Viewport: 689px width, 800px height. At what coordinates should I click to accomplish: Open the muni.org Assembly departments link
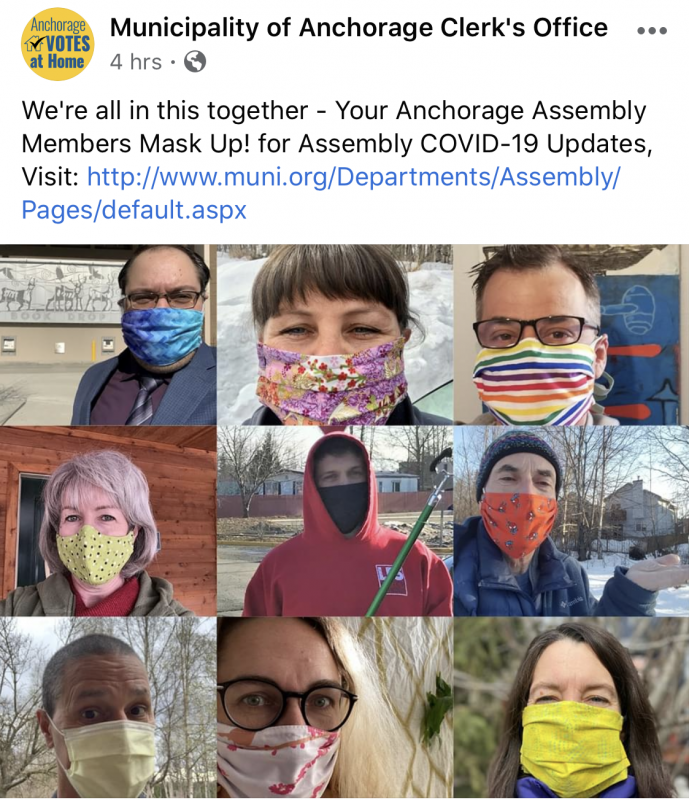click(x=354, y=177)
